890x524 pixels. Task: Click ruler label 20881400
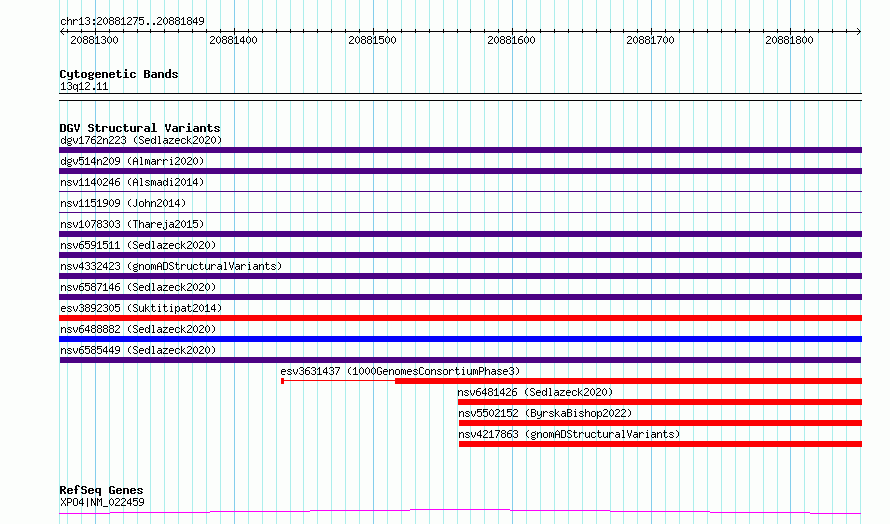click(233, 40)
